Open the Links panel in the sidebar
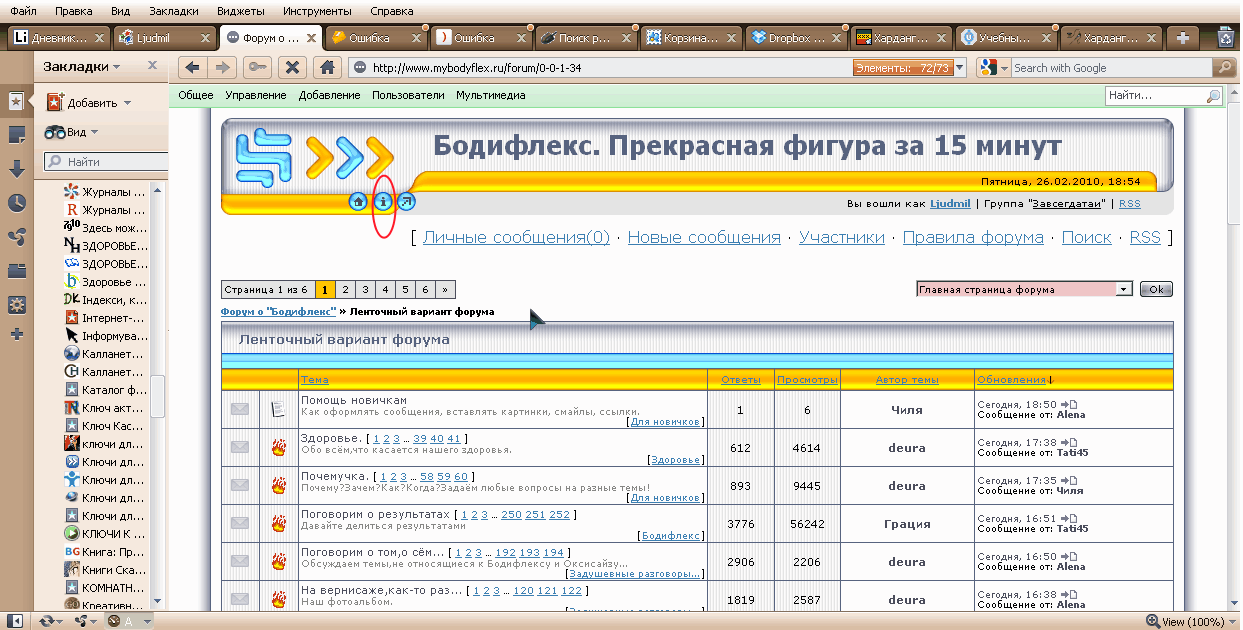The image size is (1243, 630). pyautogui.click(x=17, y=237)
